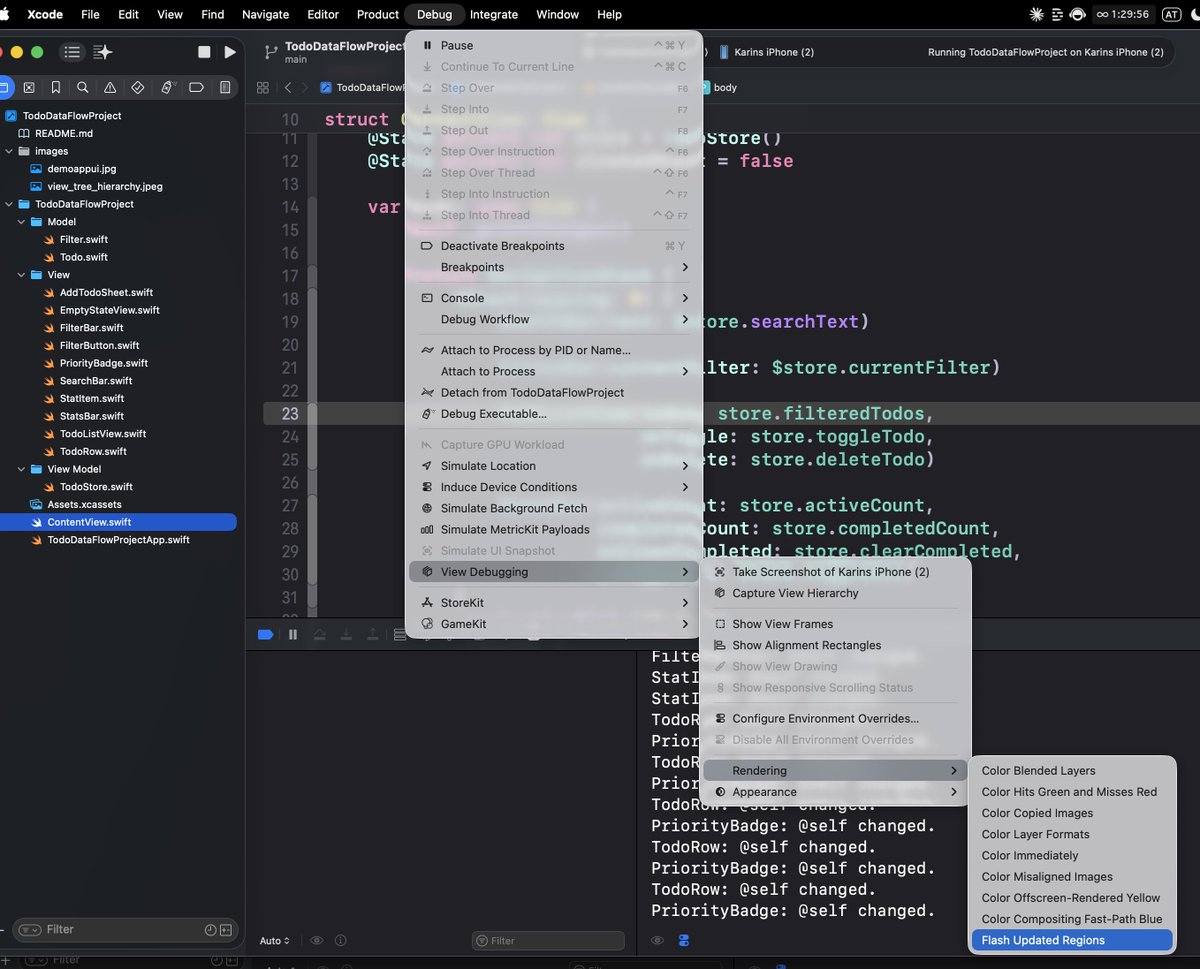Choose Pause in Debug menu
The image size is (1200, 969).
coord(554,45)
